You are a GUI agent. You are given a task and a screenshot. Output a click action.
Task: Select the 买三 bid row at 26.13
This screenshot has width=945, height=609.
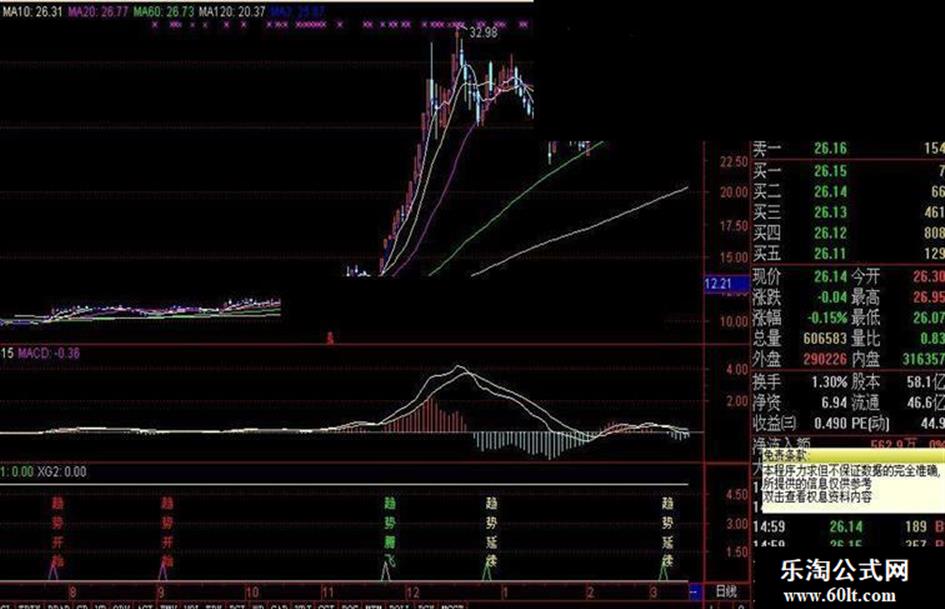tap(849, 212)
